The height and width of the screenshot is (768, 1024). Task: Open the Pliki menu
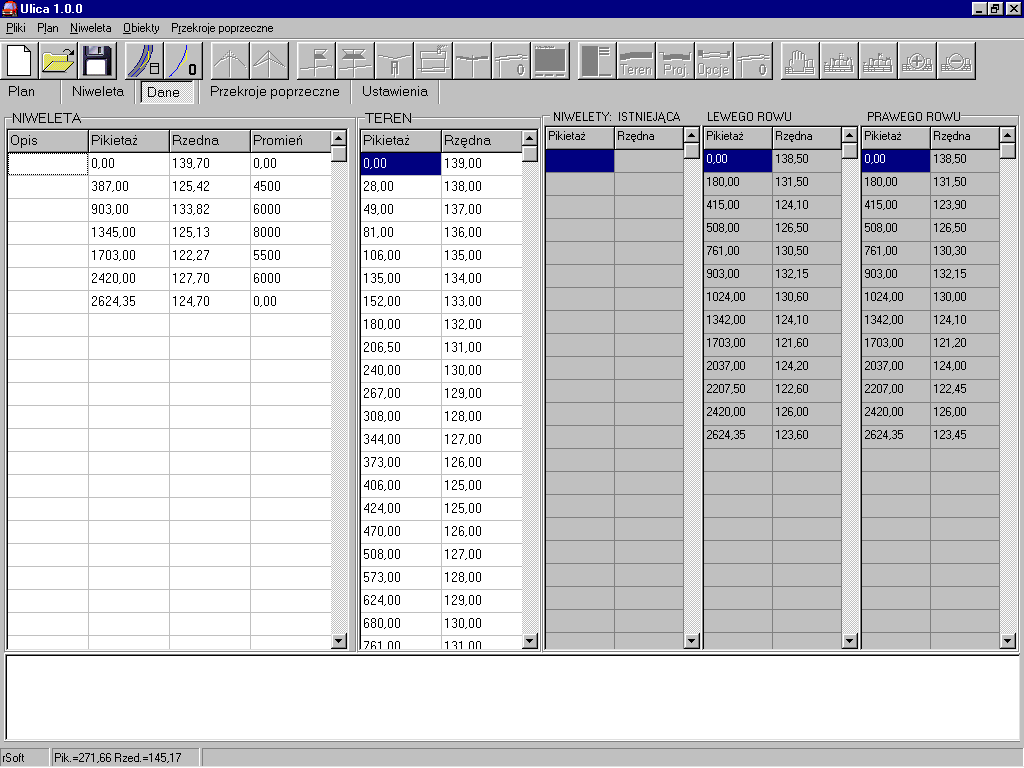tap(15, 28)
